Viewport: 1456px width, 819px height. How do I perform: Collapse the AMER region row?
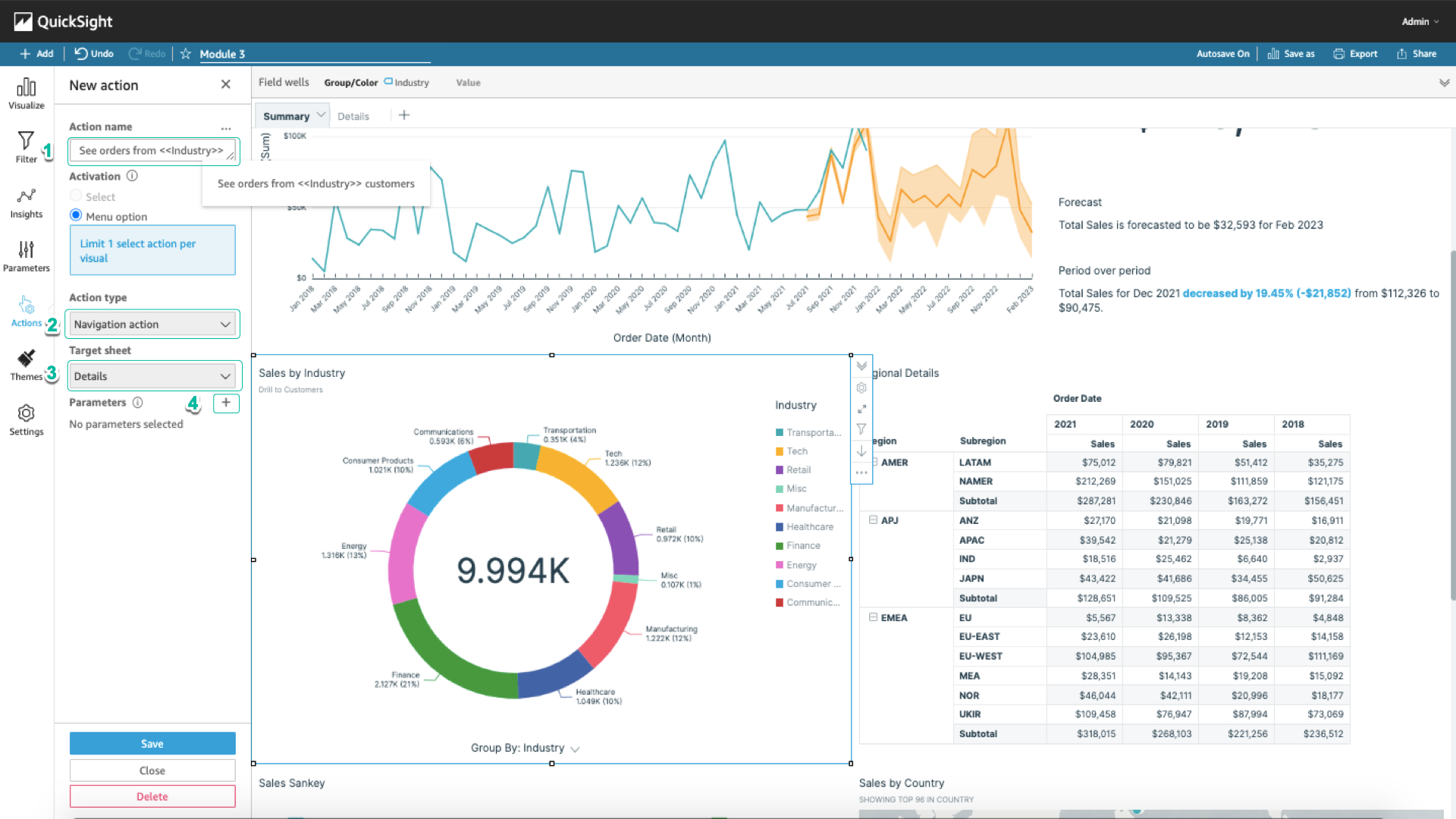click(874, 462)
